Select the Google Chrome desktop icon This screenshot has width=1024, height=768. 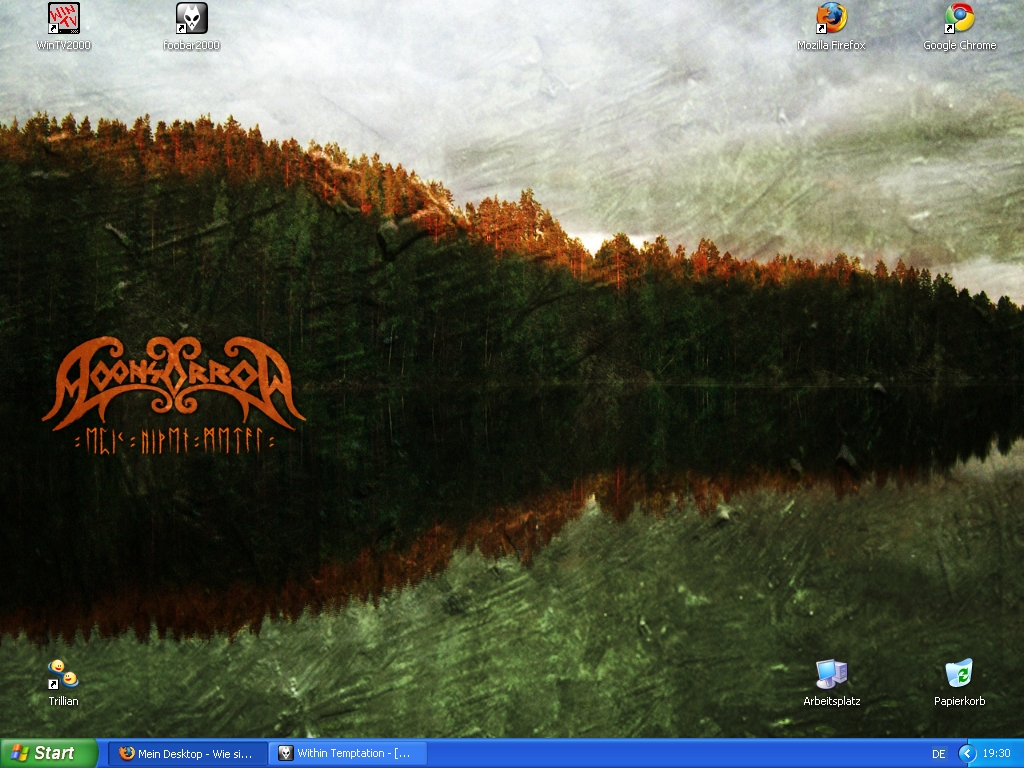pos(959,18)
